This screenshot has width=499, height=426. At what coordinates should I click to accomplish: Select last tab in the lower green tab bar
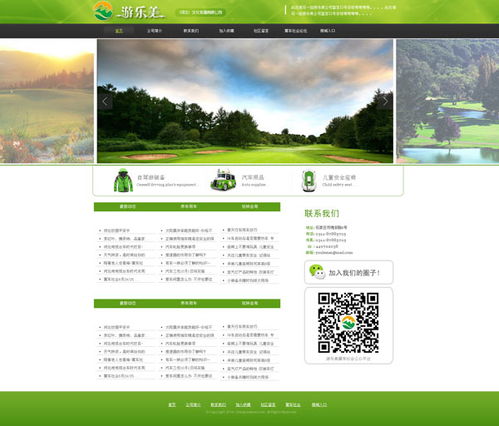coord(250,303)
